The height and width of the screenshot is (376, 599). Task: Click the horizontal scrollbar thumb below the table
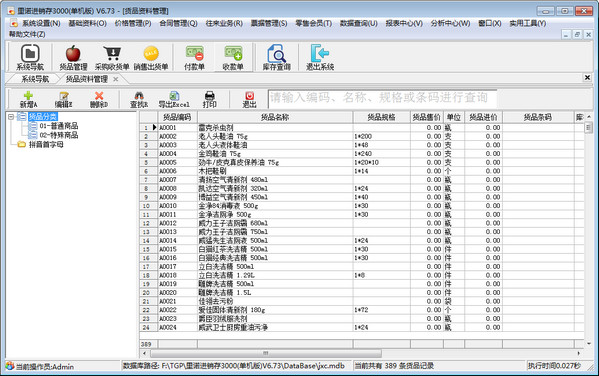(x=266, y=353)
